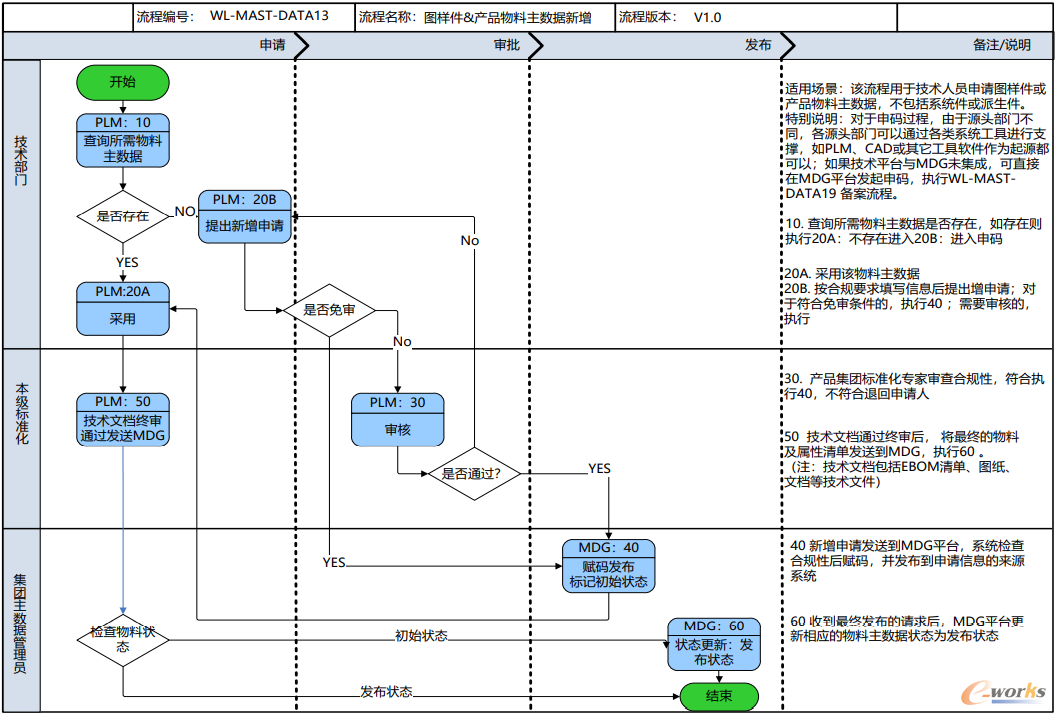Click the No label above 是否通过?
Image resolution: width=1056 pixels, height=715 pixels.
tap(470, 240)
